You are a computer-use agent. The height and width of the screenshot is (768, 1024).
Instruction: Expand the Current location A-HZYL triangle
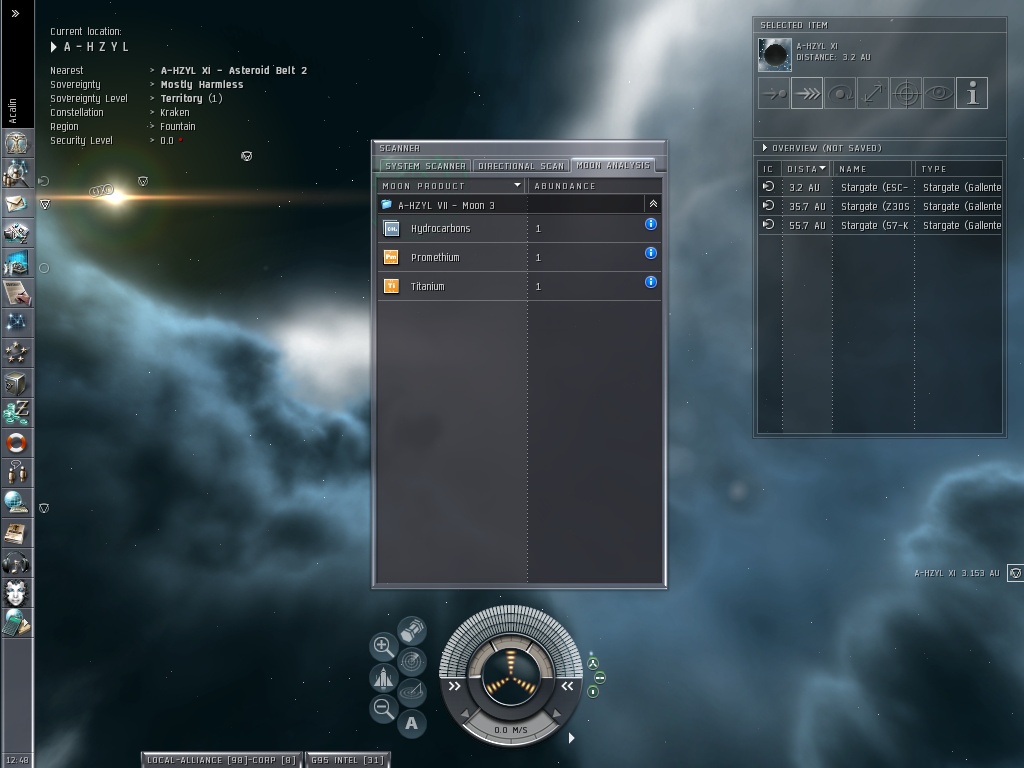tap(54, 47)
